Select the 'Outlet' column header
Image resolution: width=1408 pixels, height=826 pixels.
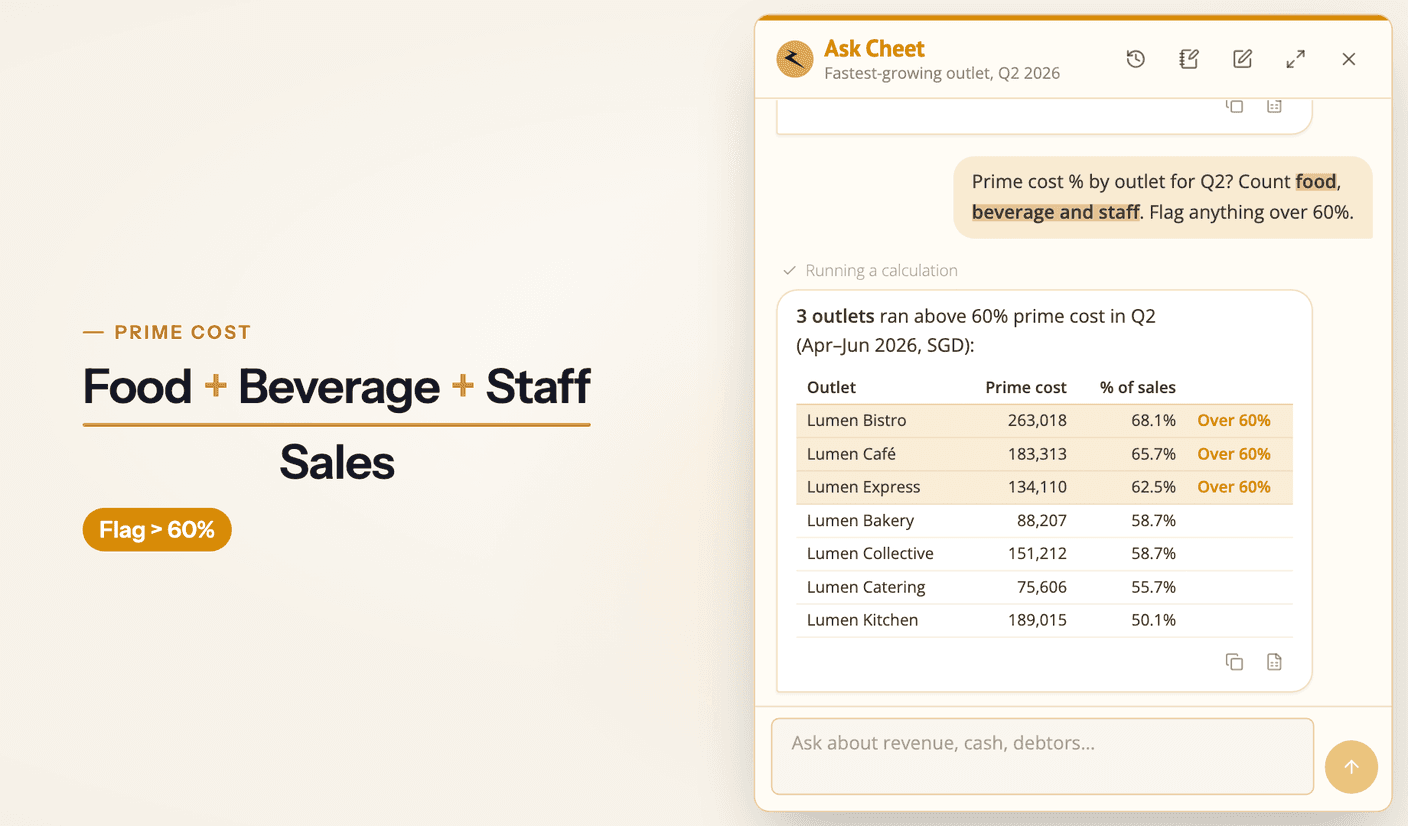831,387
